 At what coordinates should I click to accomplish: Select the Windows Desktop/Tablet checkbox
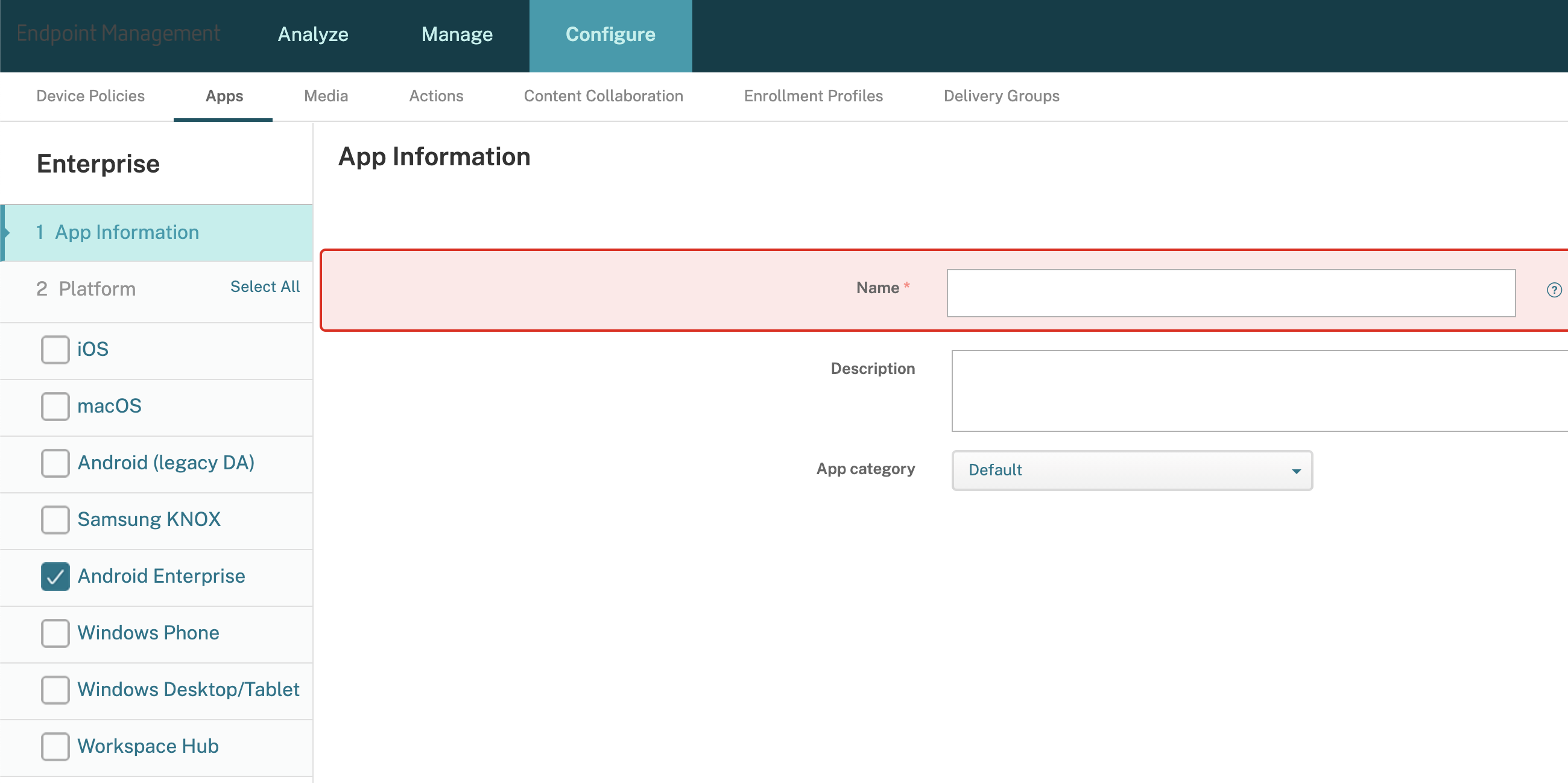coord(55,689)
